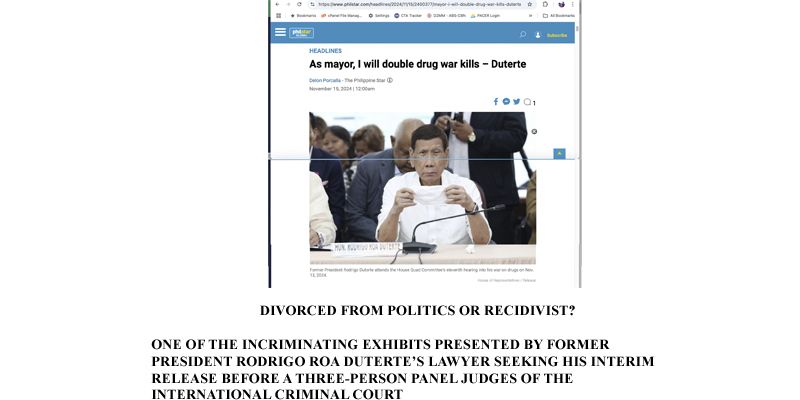Open the HEADLINES section link
Image resolution: width=800 pixels, height=400 pixels.
pyautogui.click(x=326, y=51)
